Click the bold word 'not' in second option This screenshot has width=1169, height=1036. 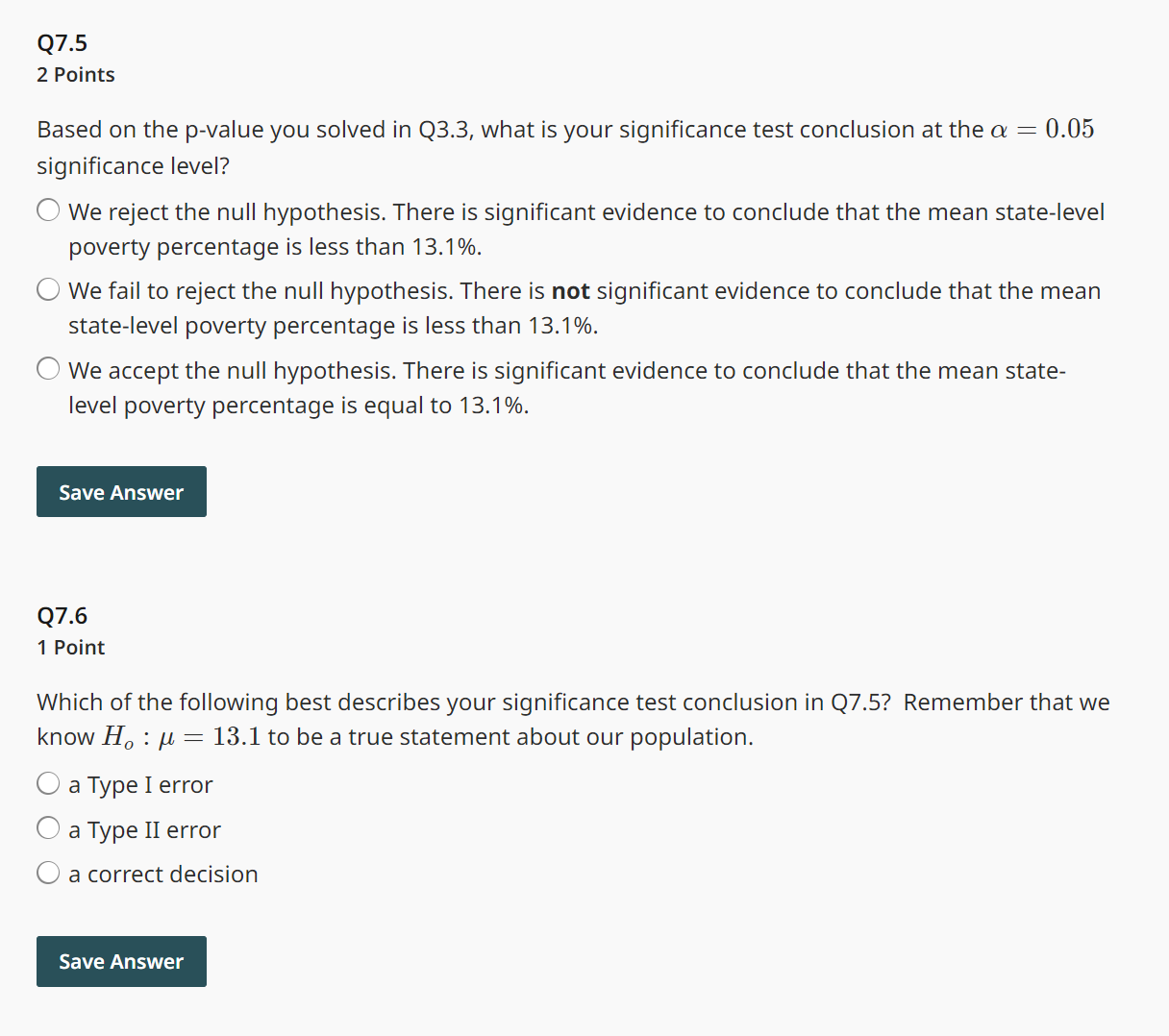point(570,291)
